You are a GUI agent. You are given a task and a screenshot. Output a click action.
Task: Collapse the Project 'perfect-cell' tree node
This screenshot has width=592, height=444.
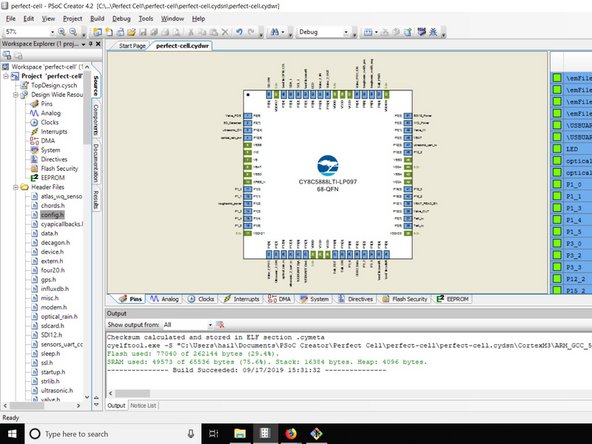click(6, 76)
